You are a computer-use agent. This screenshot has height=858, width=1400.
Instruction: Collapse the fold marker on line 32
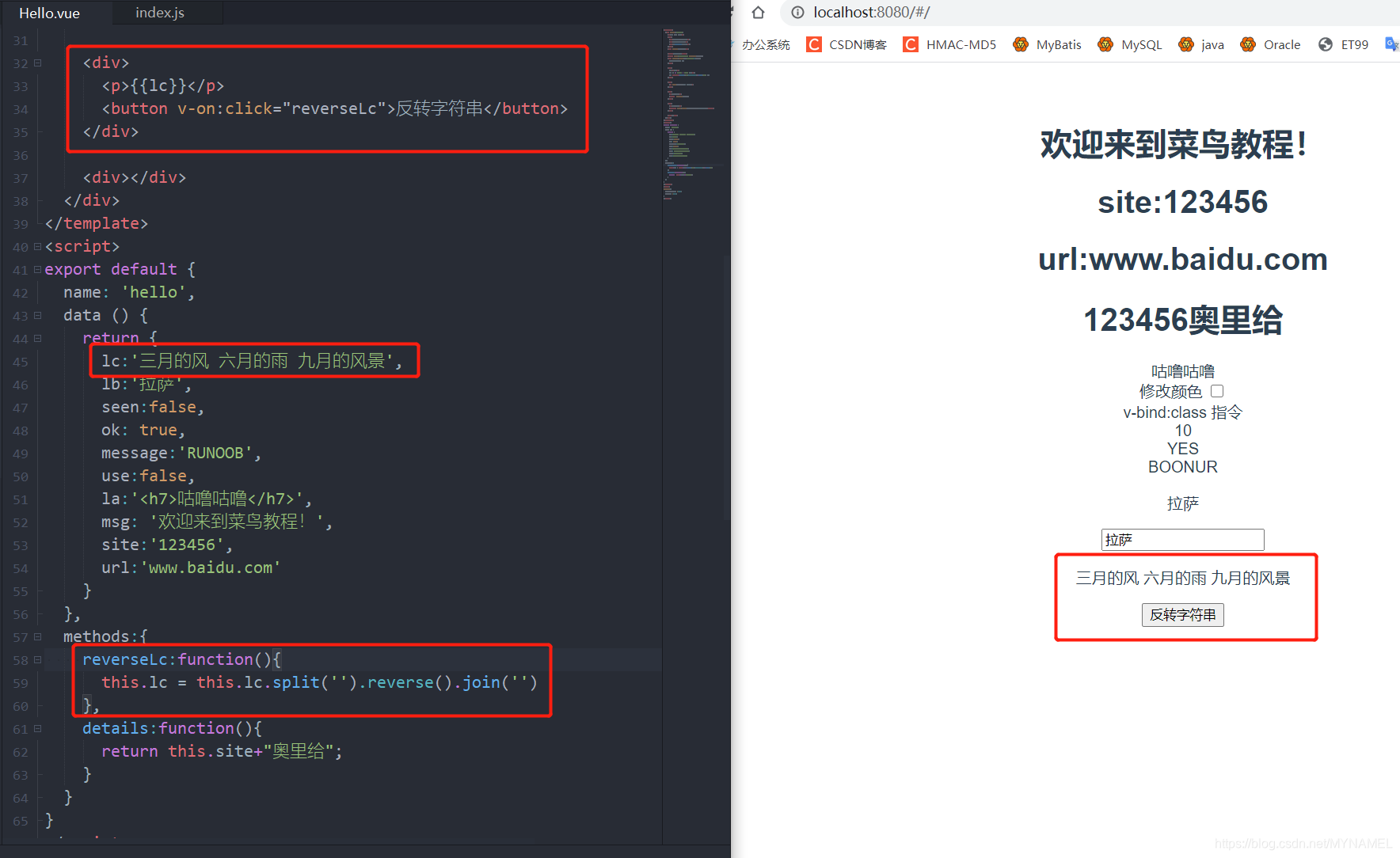click(37, 63)
